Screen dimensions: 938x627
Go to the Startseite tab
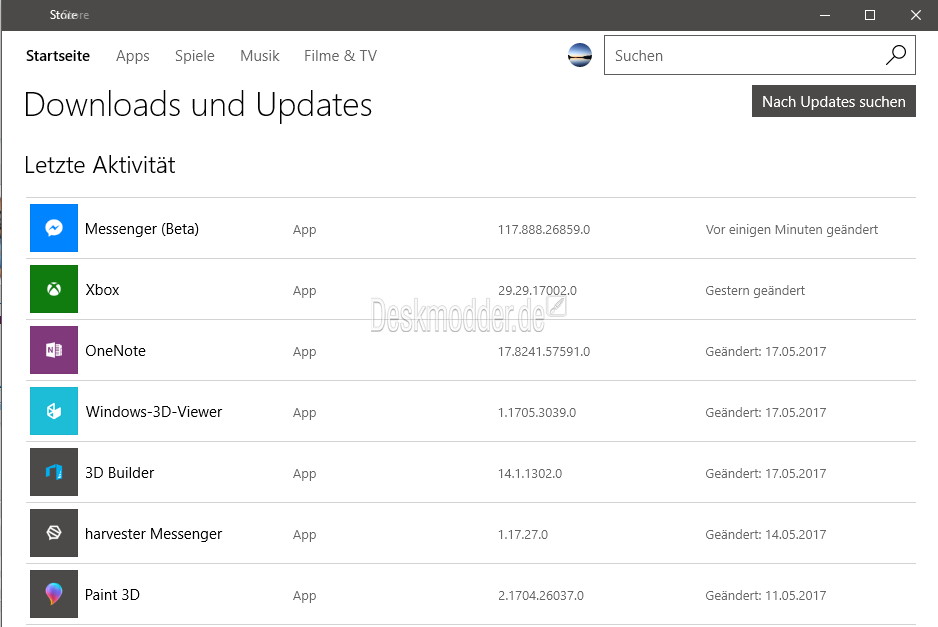point(58,56)
